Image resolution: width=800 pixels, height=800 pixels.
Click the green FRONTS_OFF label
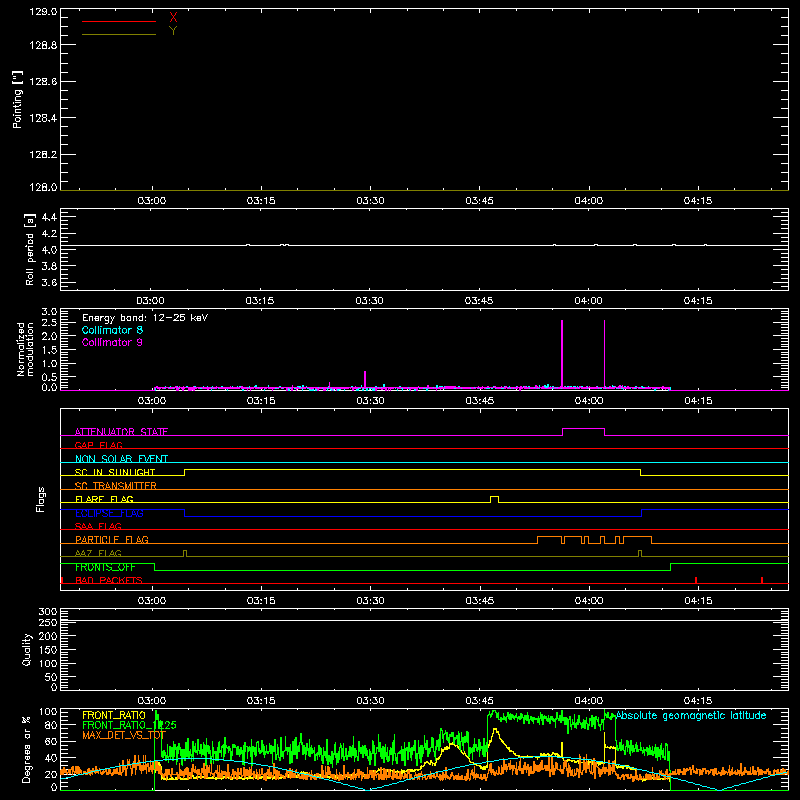[105, 567]
